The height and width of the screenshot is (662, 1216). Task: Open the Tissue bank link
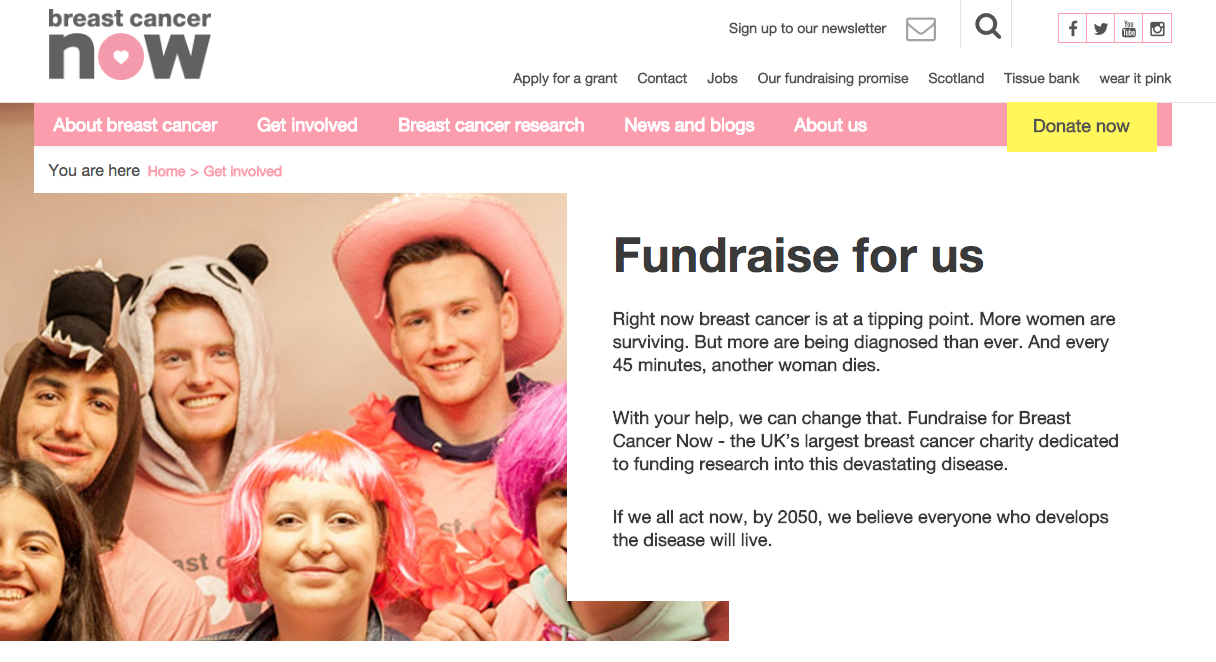click(1042, 78)
